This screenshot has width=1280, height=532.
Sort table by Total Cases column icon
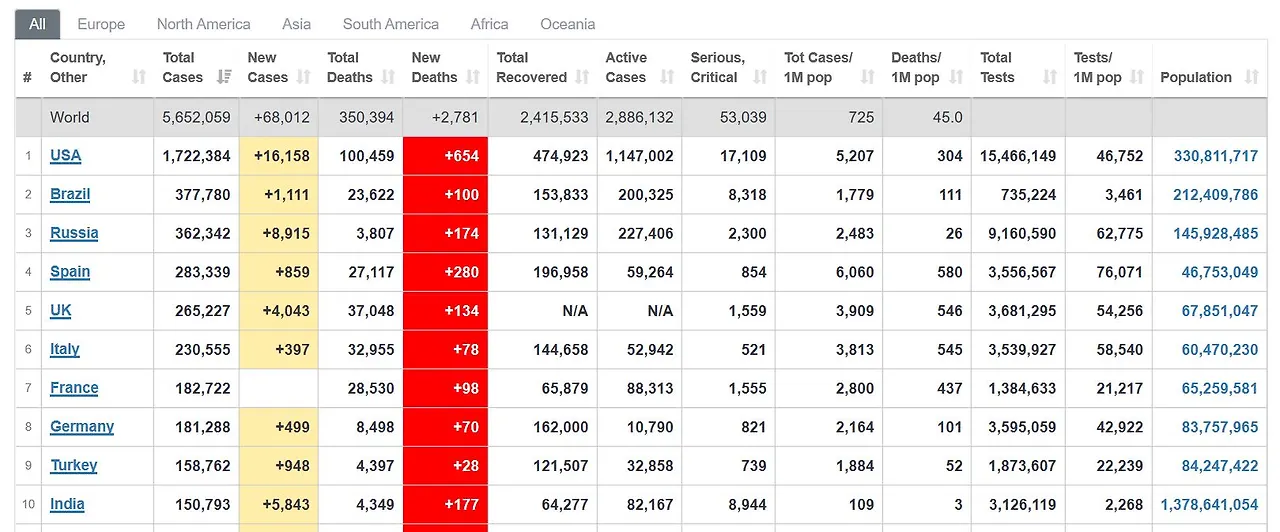coord(224,77)
